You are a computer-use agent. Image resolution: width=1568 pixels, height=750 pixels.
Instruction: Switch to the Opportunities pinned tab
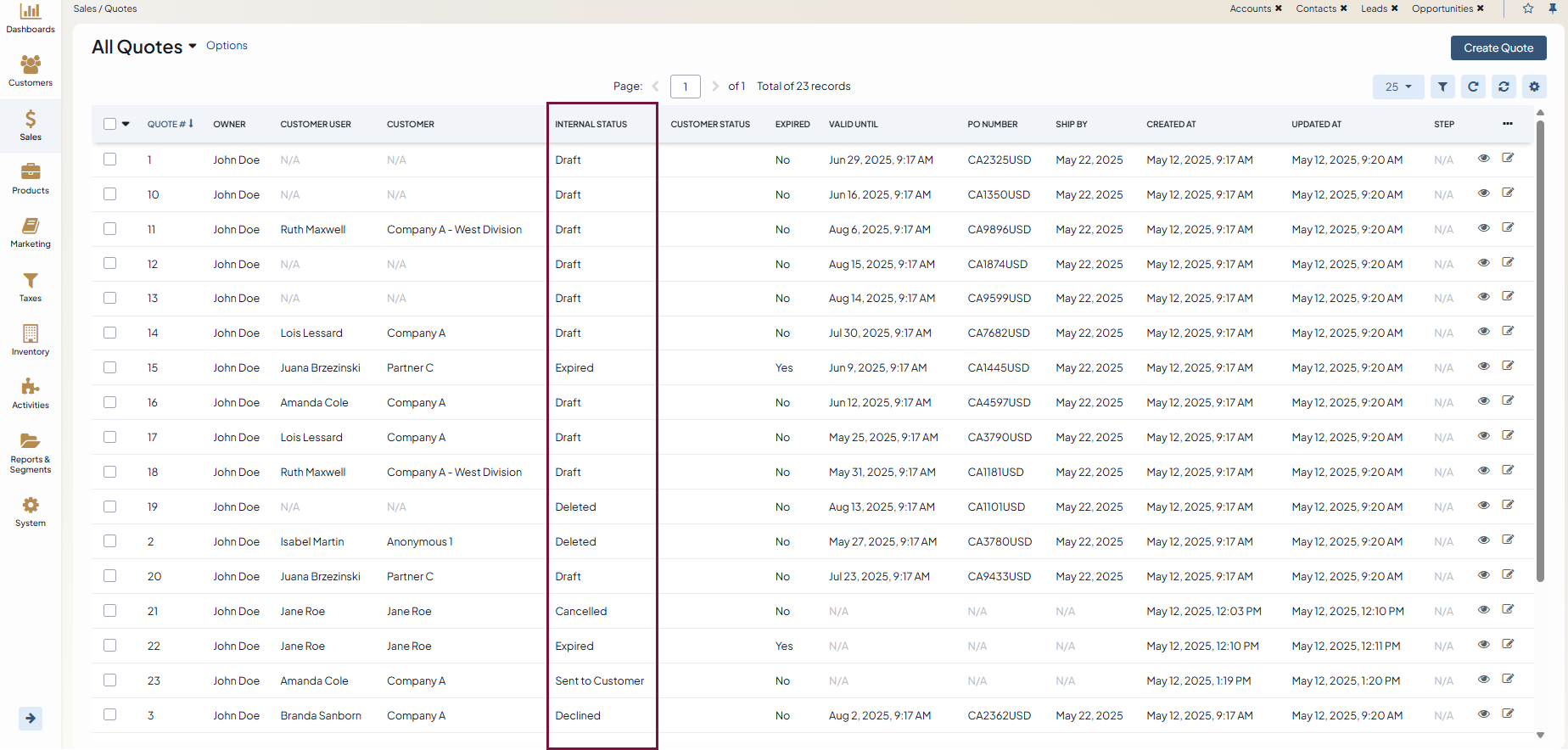point(1442,8)
